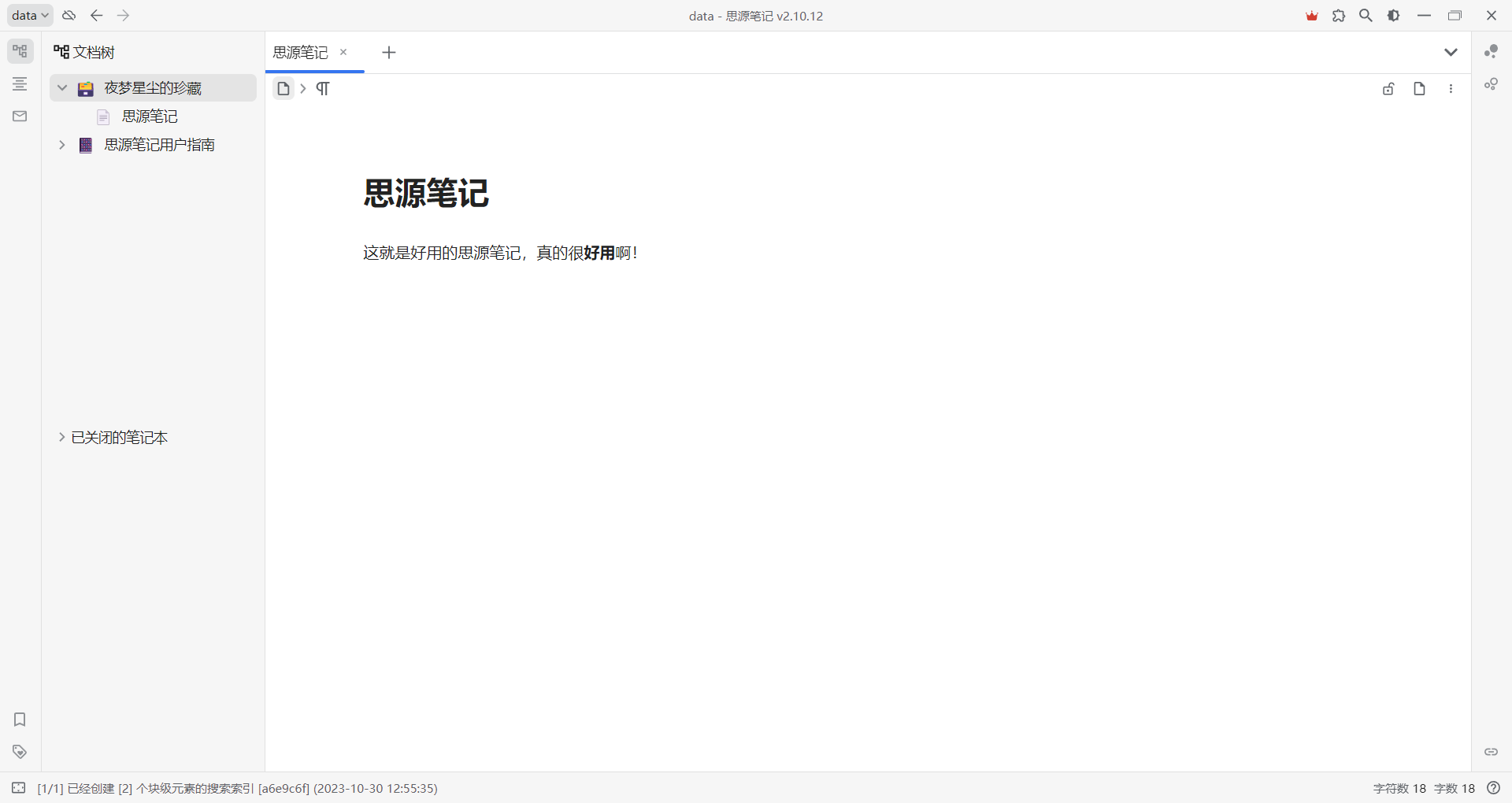
Task: Add a new tab with plus button
Action: (x=388, y=53)
